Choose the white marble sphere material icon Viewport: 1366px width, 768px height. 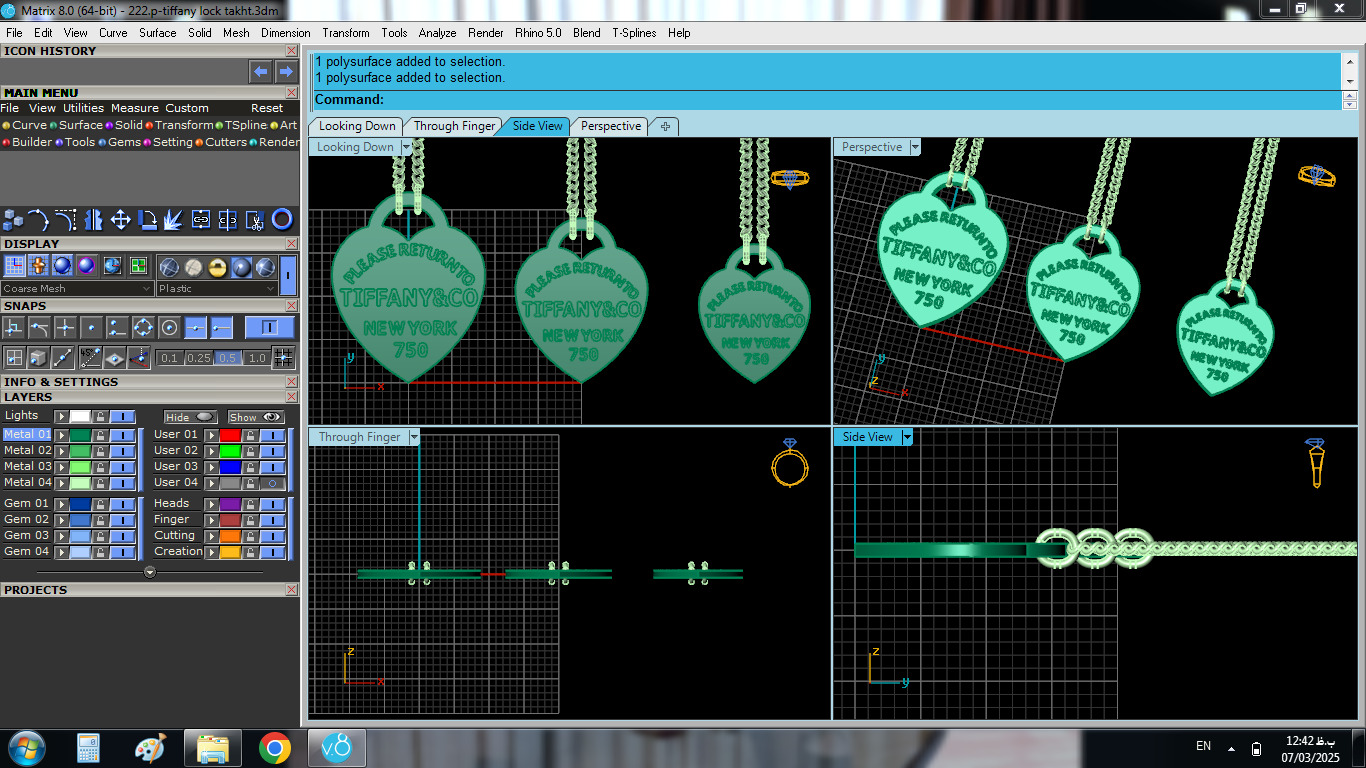(193, 267)
